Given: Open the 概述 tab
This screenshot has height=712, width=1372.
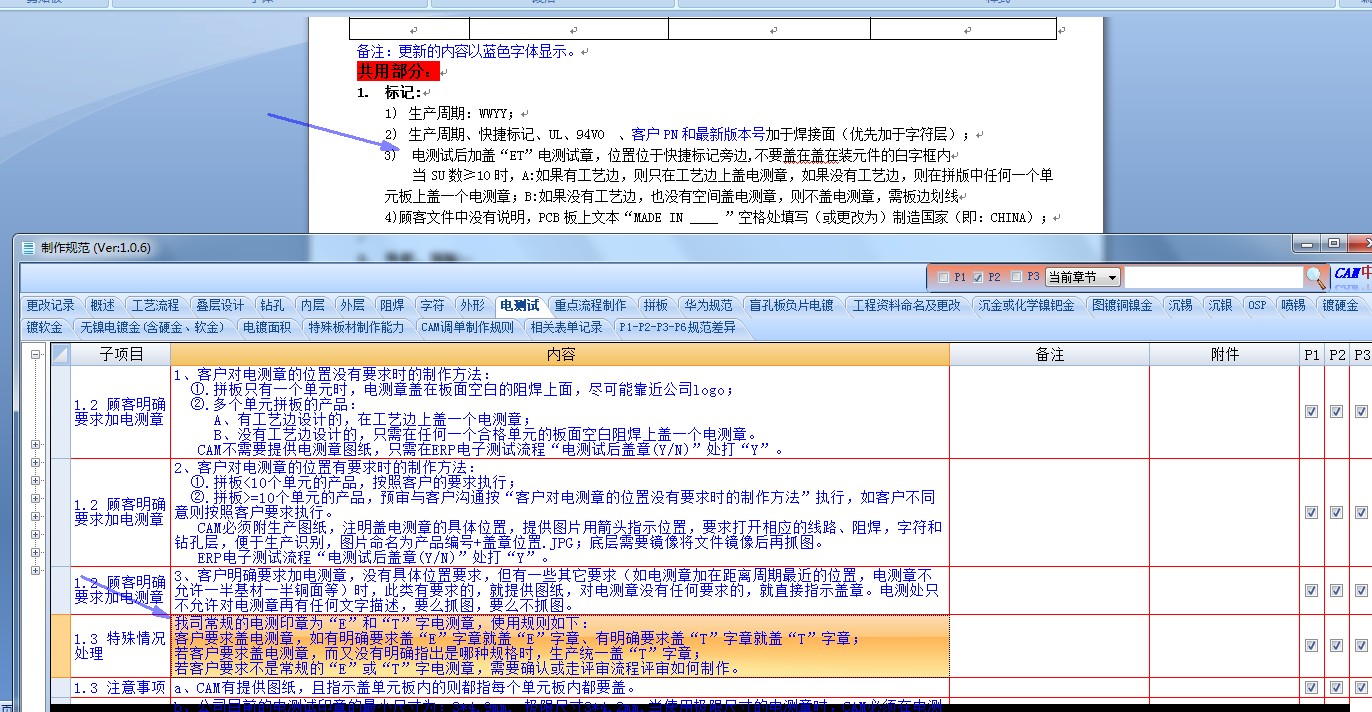Looking at the screenshot, I should coord(102,305).
